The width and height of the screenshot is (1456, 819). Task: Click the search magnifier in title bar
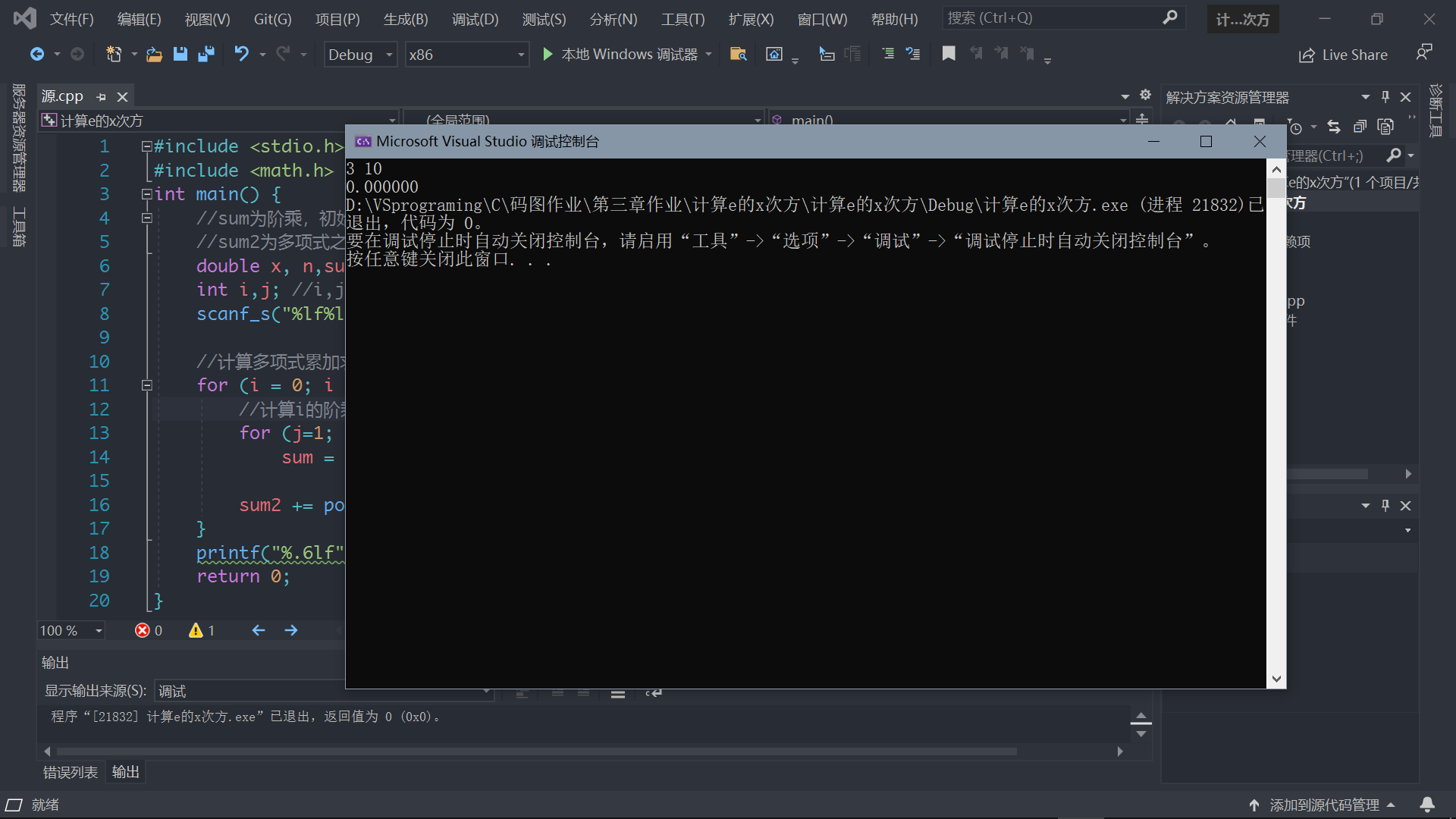[1170, 17]
